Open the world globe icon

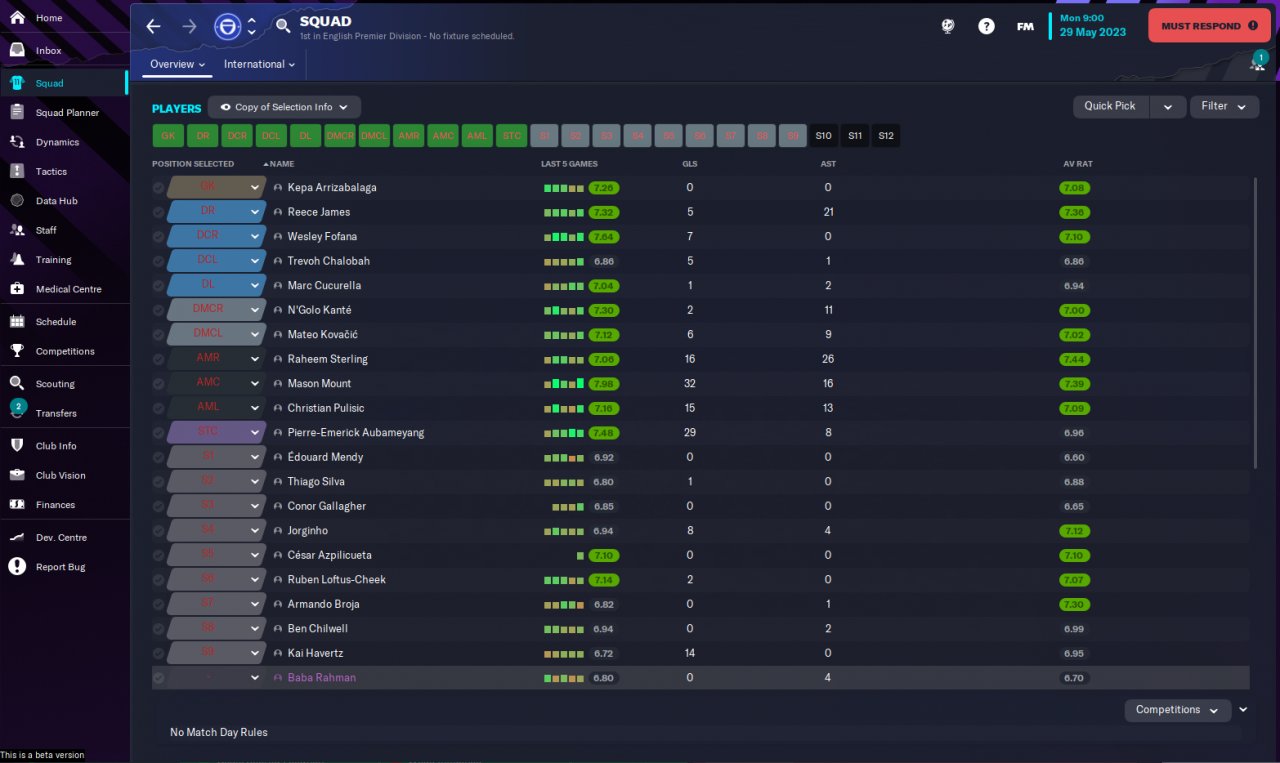coord(948,26)
